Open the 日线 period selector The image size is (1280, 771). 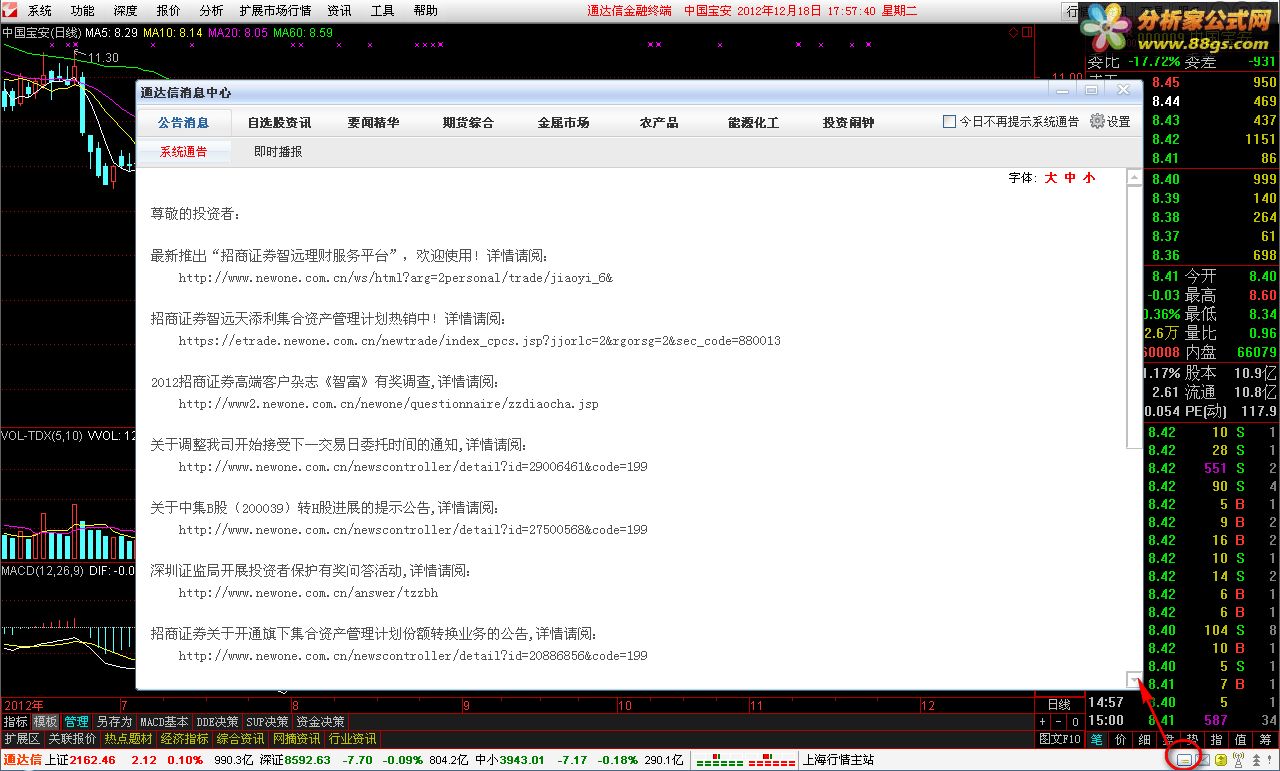1059,704
